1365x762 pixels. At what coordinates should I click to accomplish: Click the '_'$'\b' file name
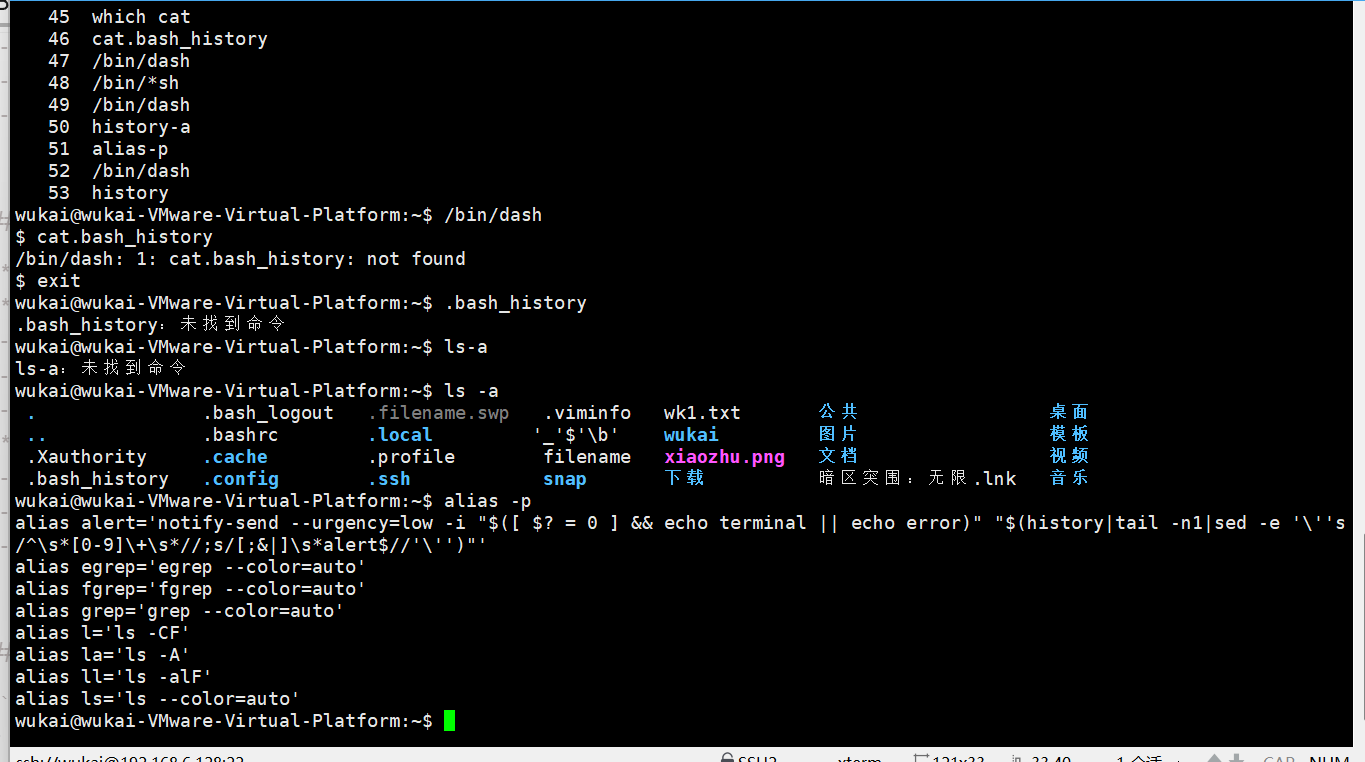(577, 435)
